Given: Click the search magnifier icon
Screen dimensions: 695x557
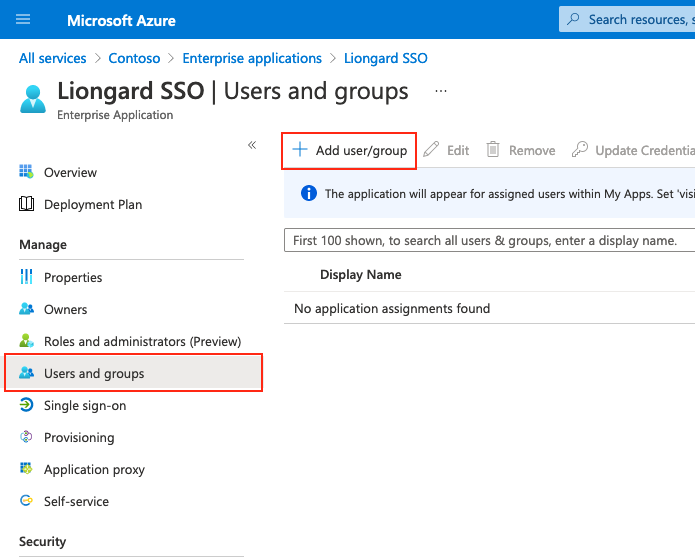Looking at the screenshot, I should pyautogui.click(x=573, y=19).
